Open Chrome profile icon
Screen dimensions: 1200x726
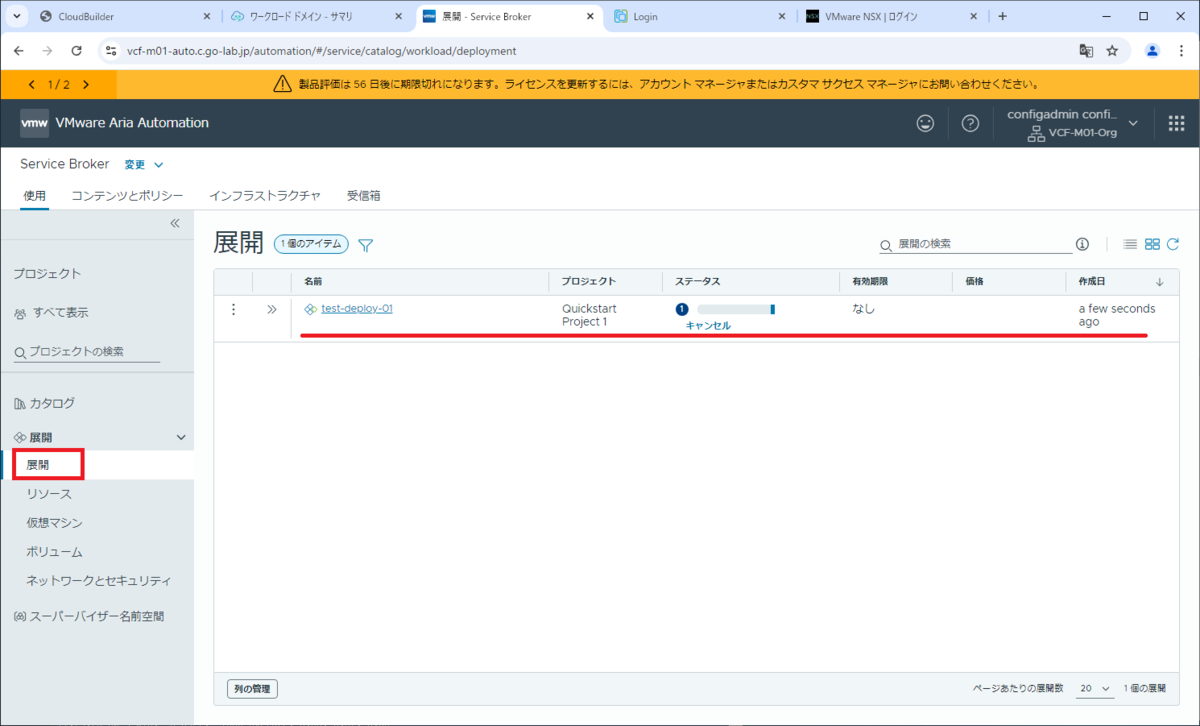tap(1152, 51)
